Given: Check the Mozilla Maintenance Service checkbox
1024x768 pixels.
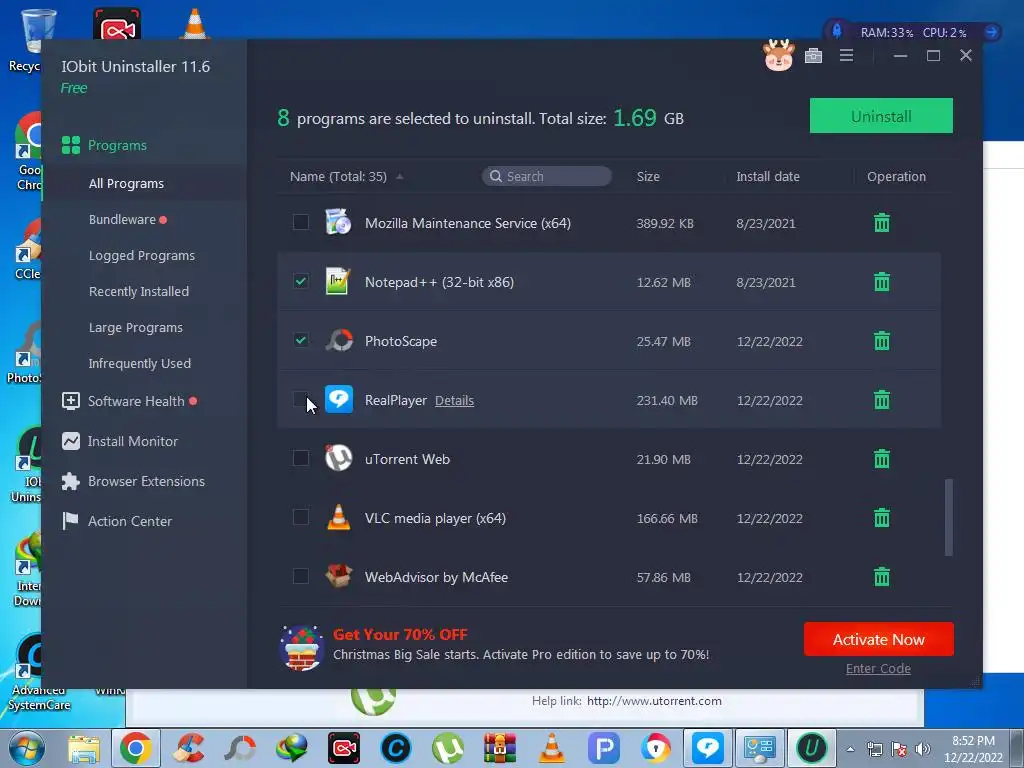Looking at the screenshot, I should point(300,222).
